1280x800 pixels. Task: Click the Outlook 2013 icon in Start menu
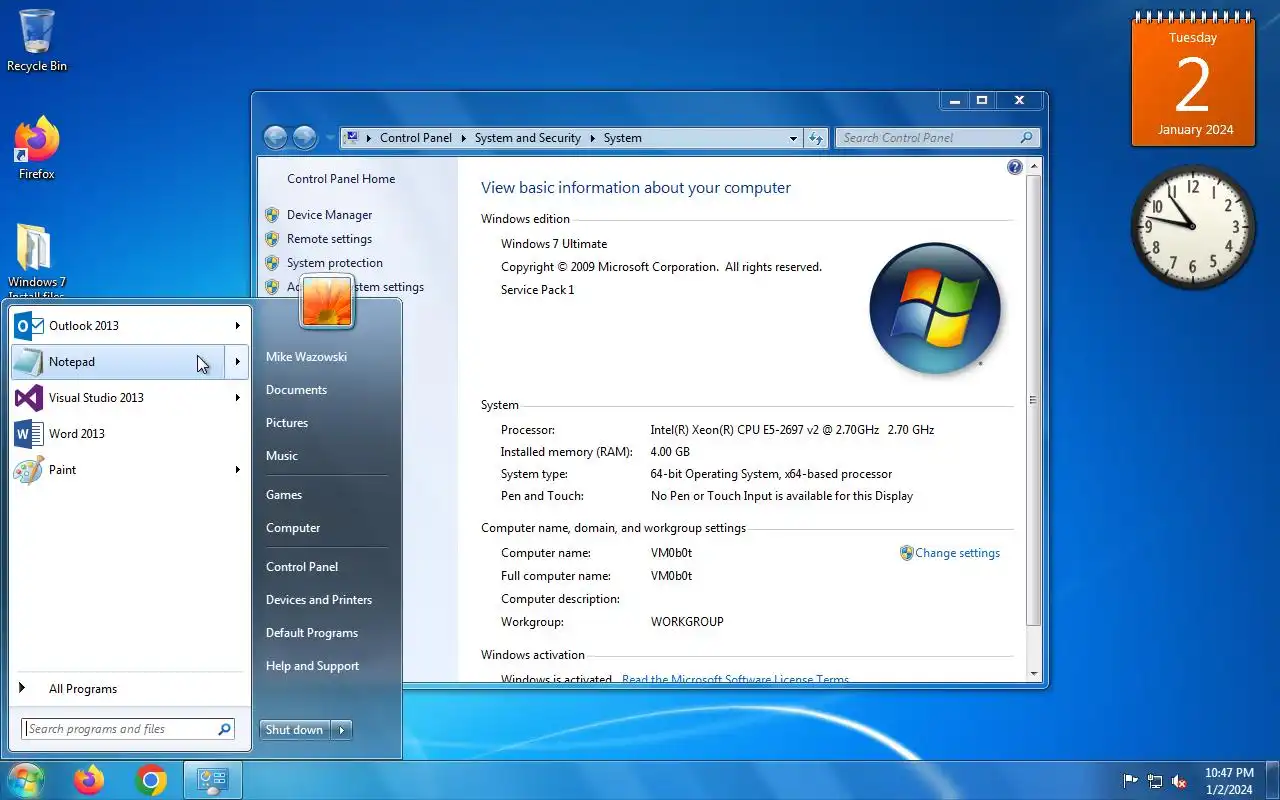tap(28, 326)
